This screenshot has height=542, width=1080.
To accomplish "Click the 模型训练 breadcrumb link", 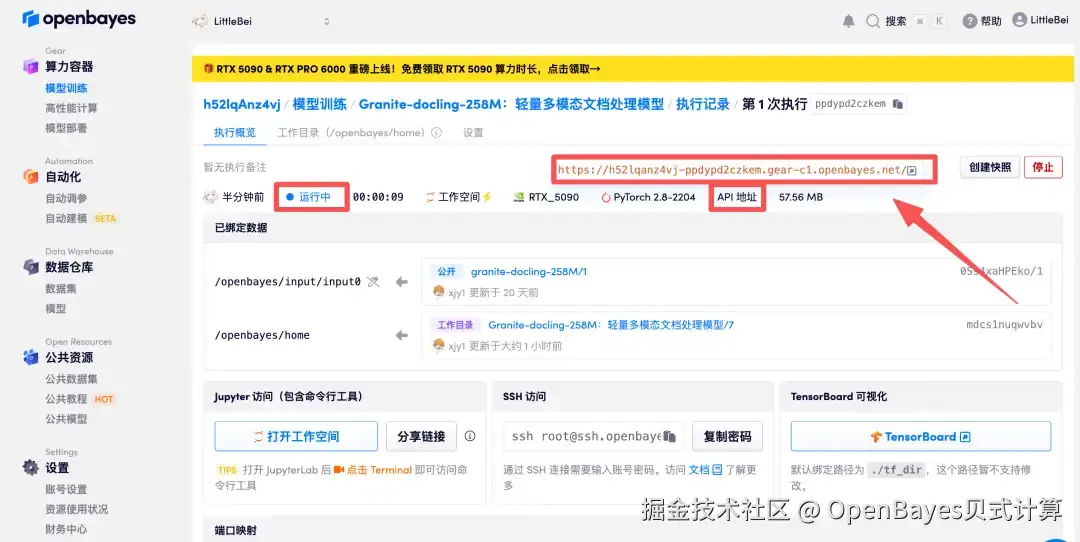I will pos(320,104).
